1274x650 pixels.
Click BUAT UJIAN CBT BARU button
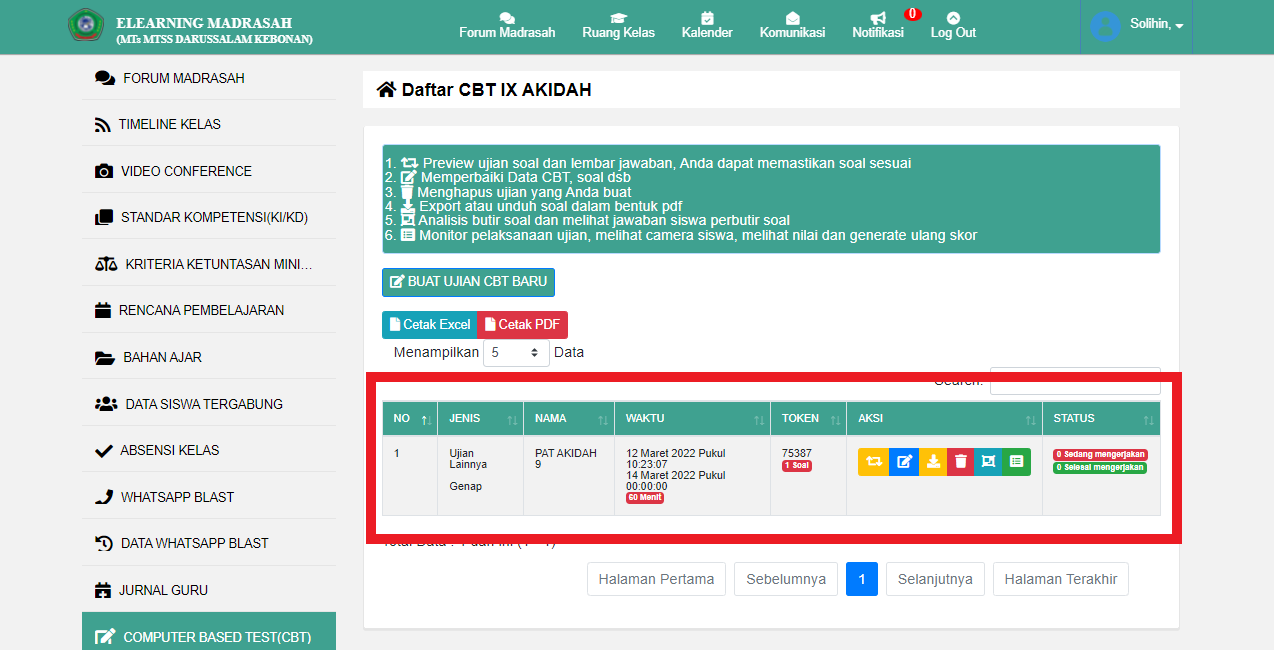[x=468, y=282]
